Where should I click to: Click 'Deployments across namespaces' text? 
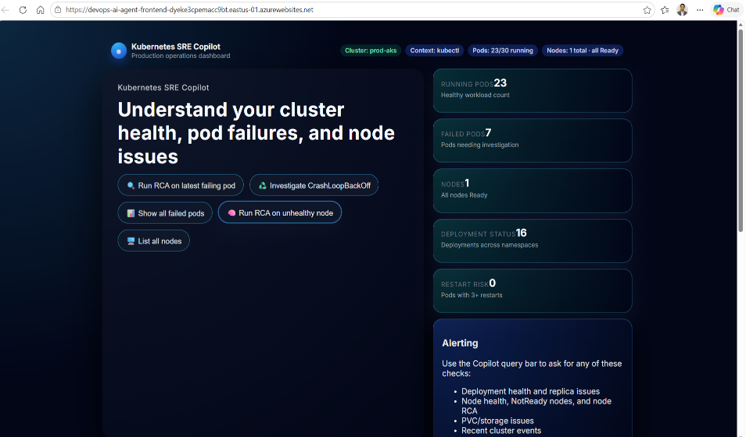click(490, 245)
